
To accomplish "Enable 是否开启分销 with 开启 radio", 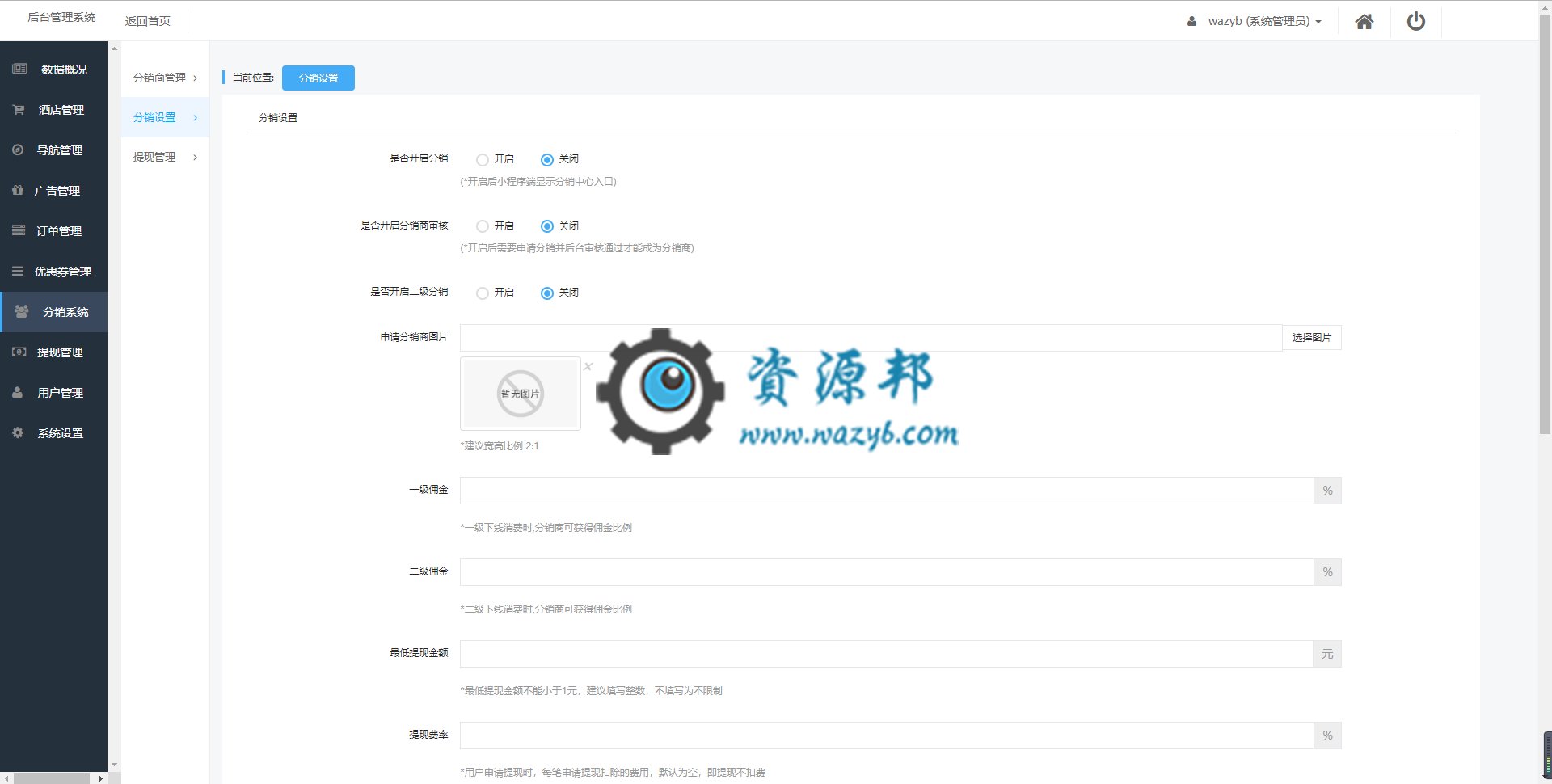I will (483, 159).
